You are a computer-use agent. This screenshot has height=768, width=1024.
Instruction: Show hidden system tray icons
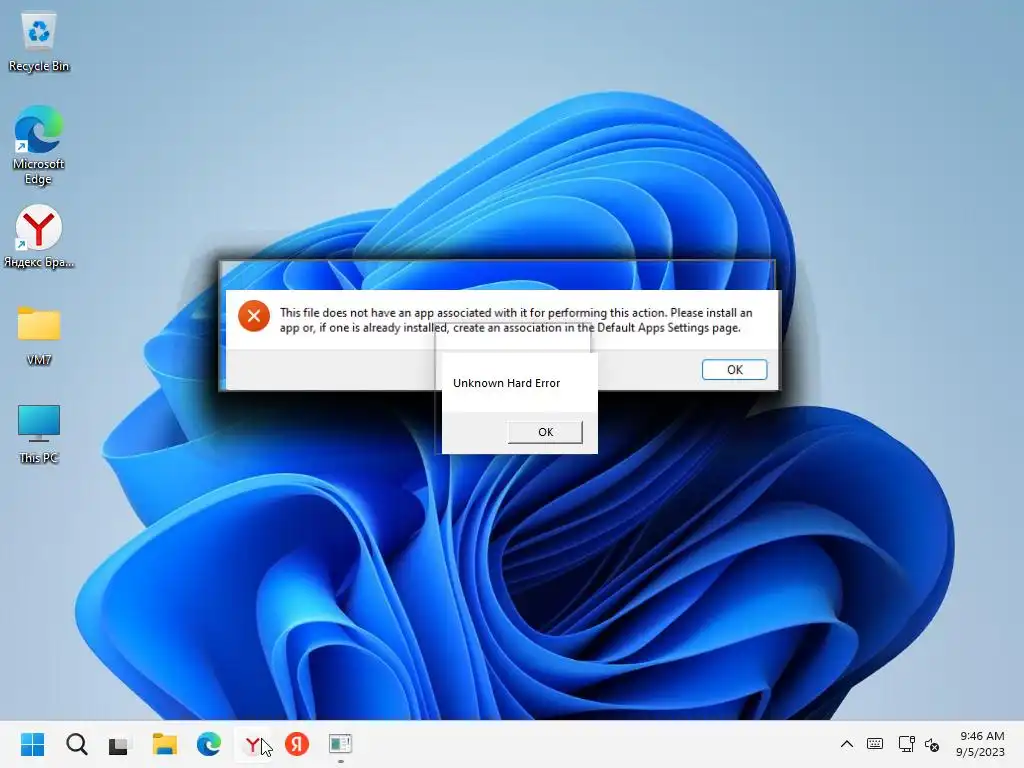tap(846, 744)
